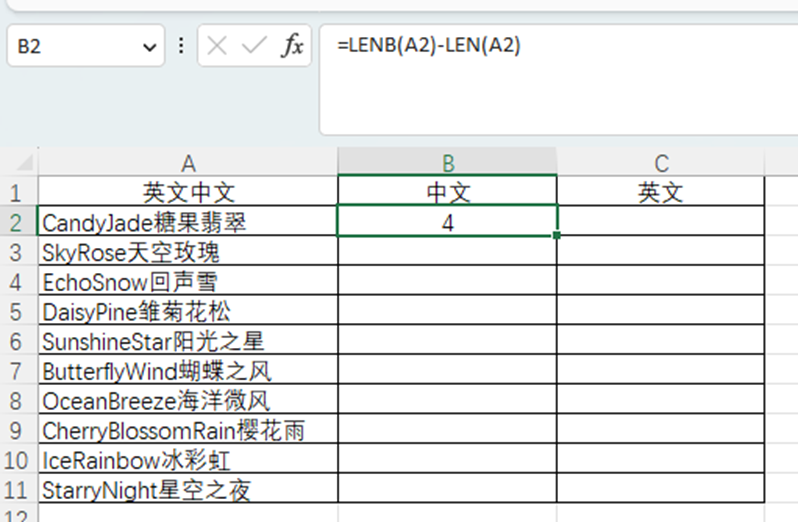798x522 pixels.
Task: Select row 4 header
Action: point(18,280)
